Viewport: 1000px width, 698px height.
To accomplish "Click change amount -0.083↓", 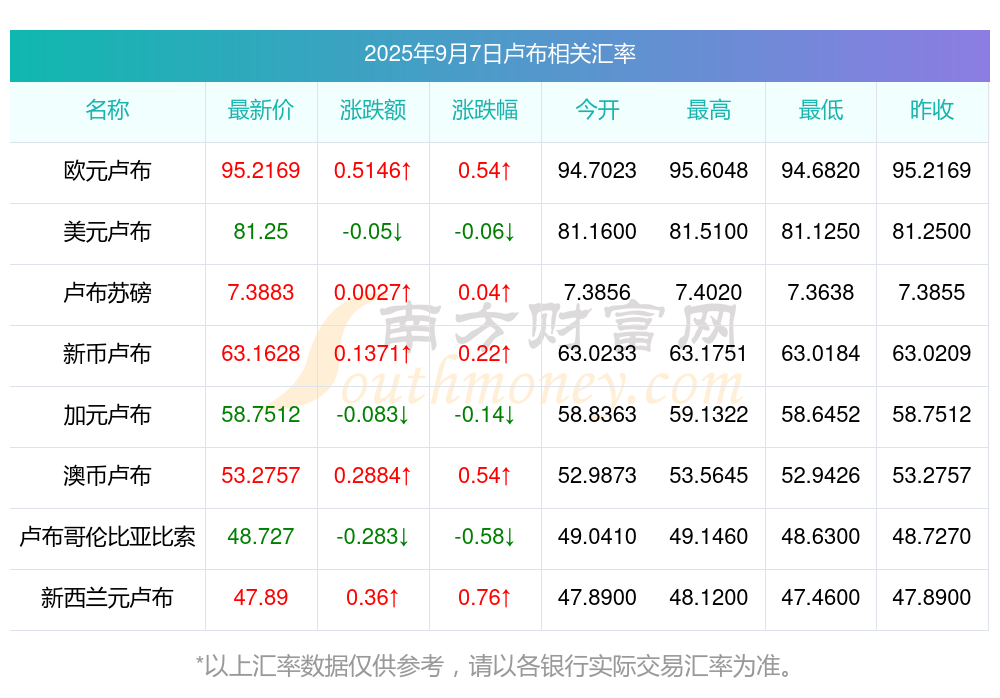I will pyautogui.click(x=373, y=414).
